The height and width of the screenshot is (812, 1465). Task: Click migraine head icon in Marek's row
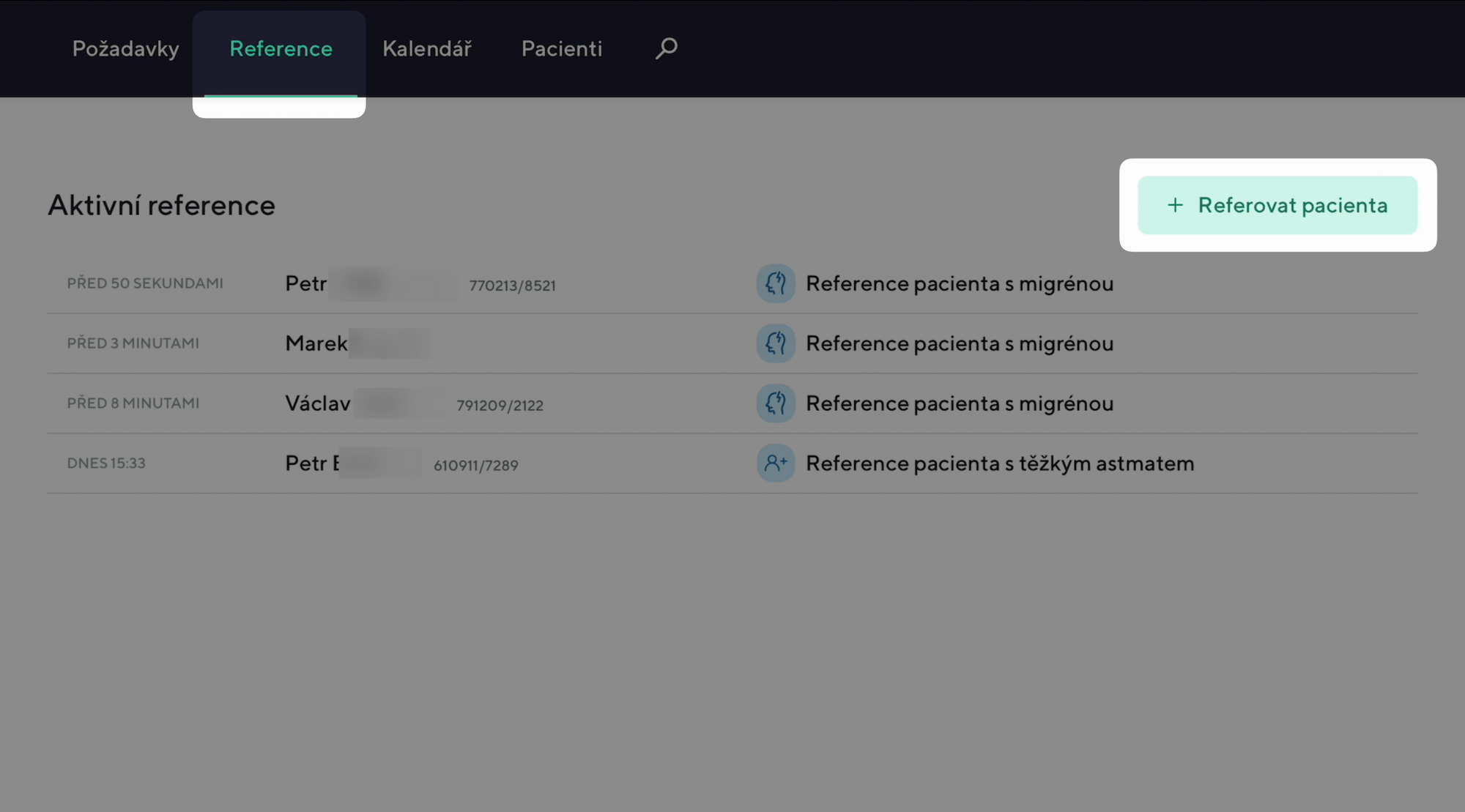(776, 343)
